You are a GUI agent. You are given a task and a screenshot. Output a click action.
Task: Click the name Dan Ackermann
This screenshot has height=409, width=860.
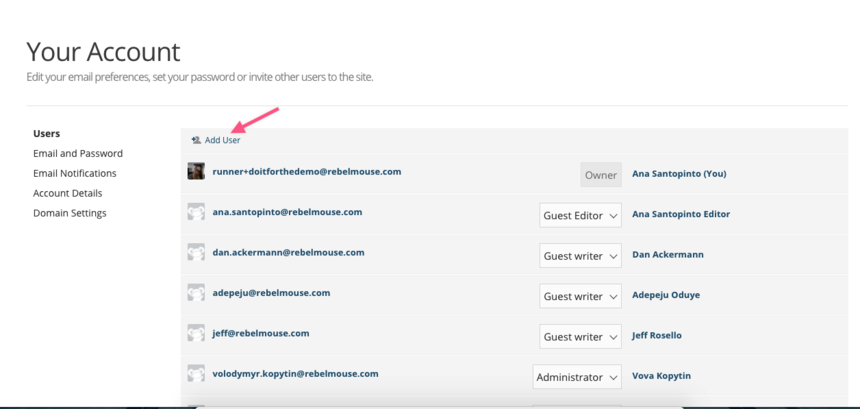(667, 255)
